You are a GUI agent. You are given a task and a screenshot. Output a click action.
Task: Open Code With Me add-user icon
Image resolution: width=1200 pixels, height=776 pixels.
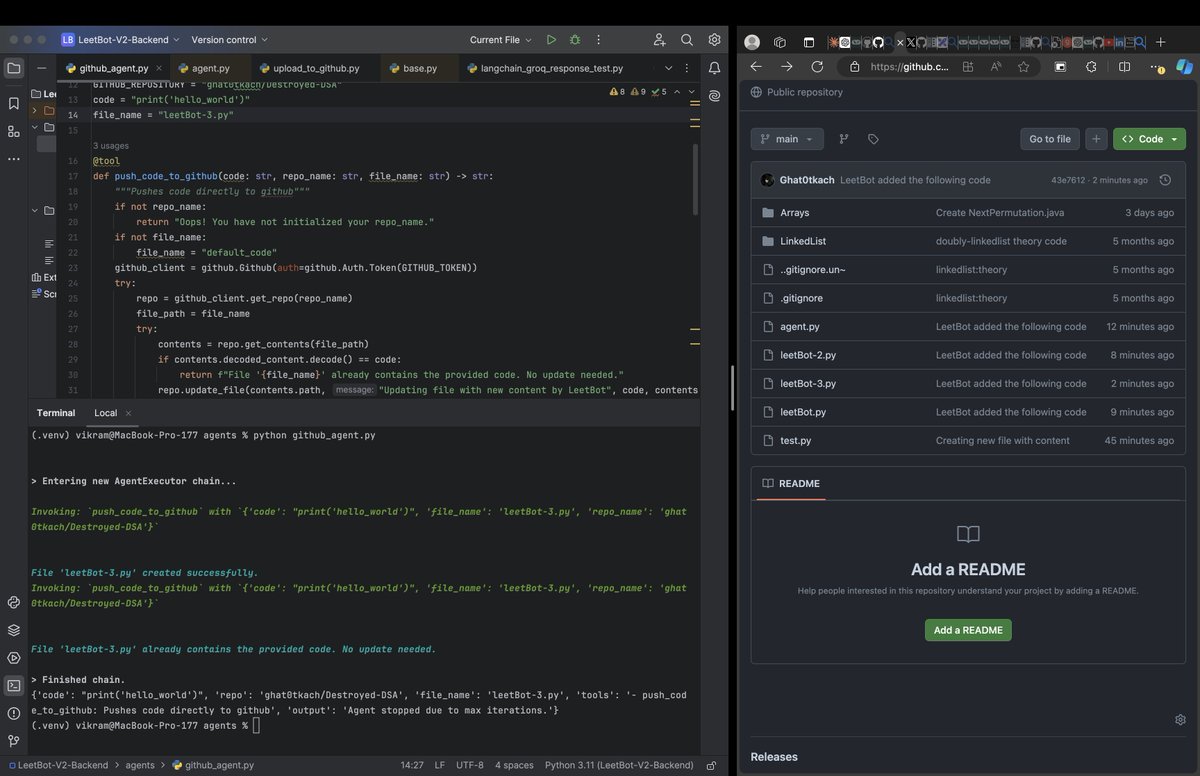[x=659, y=40]
